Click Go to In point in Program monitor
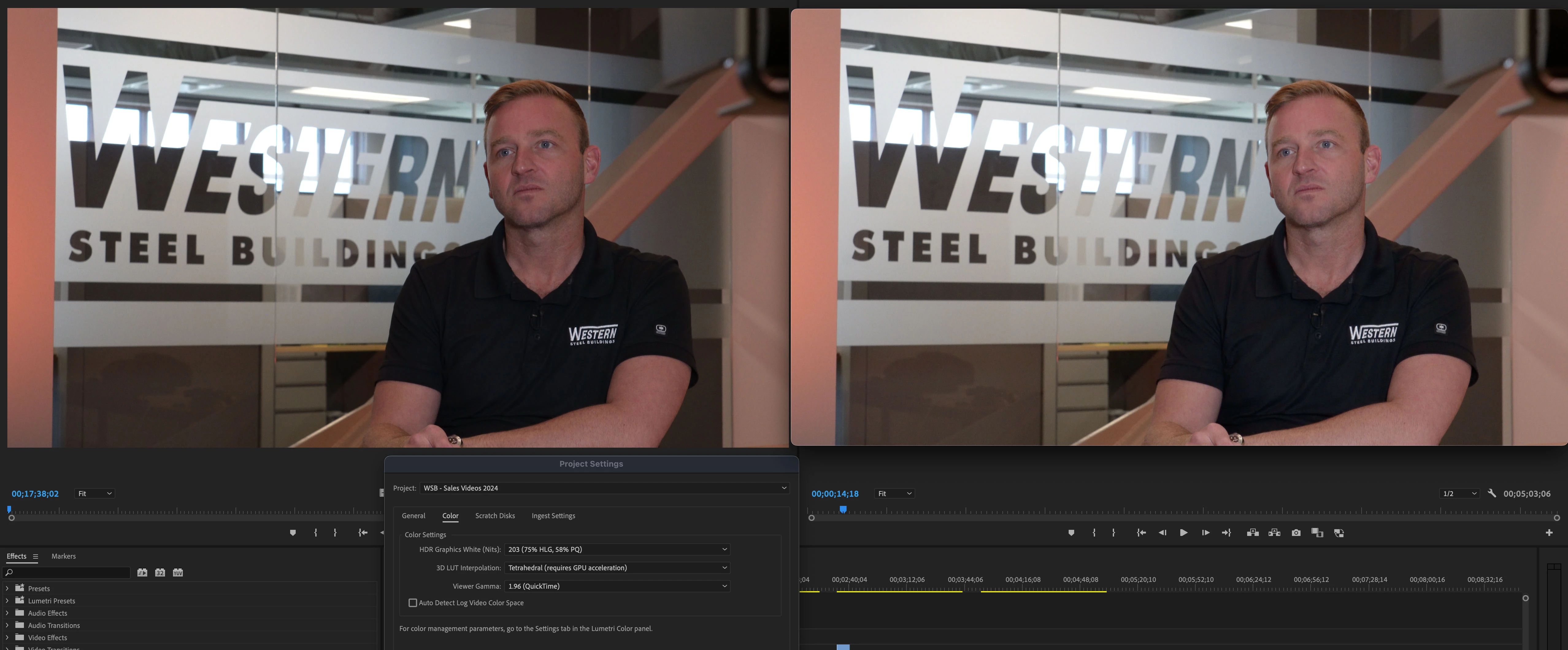 coord(1141,533)
